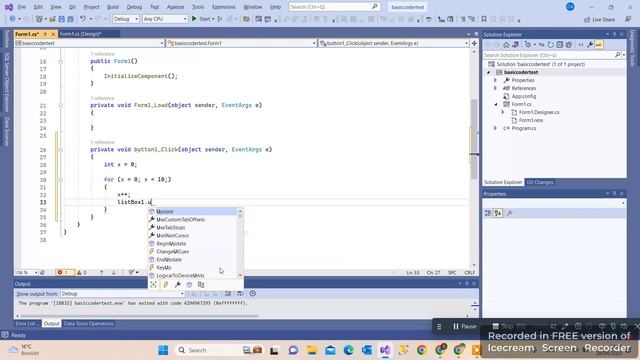The width and height of the screenshot is (640, 360).
Task: Click the Save All toolbar icon
Action: 71,19
